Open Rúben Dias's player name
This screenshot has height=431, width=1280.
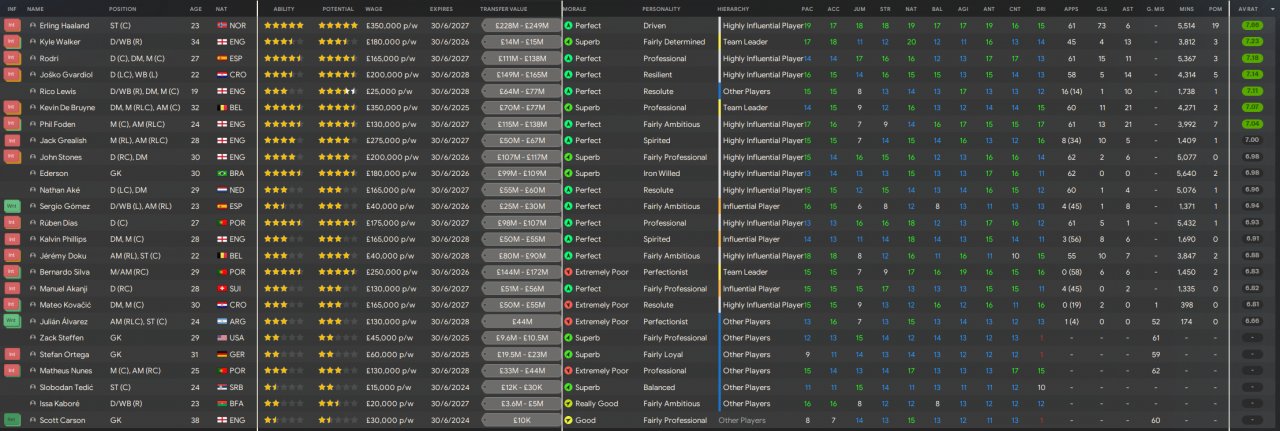point(57,223)
